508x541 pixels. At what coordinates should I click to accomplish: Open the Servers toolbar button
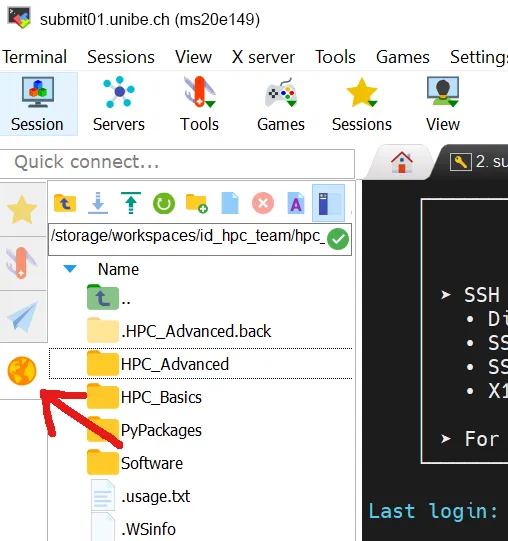(119, 104)
